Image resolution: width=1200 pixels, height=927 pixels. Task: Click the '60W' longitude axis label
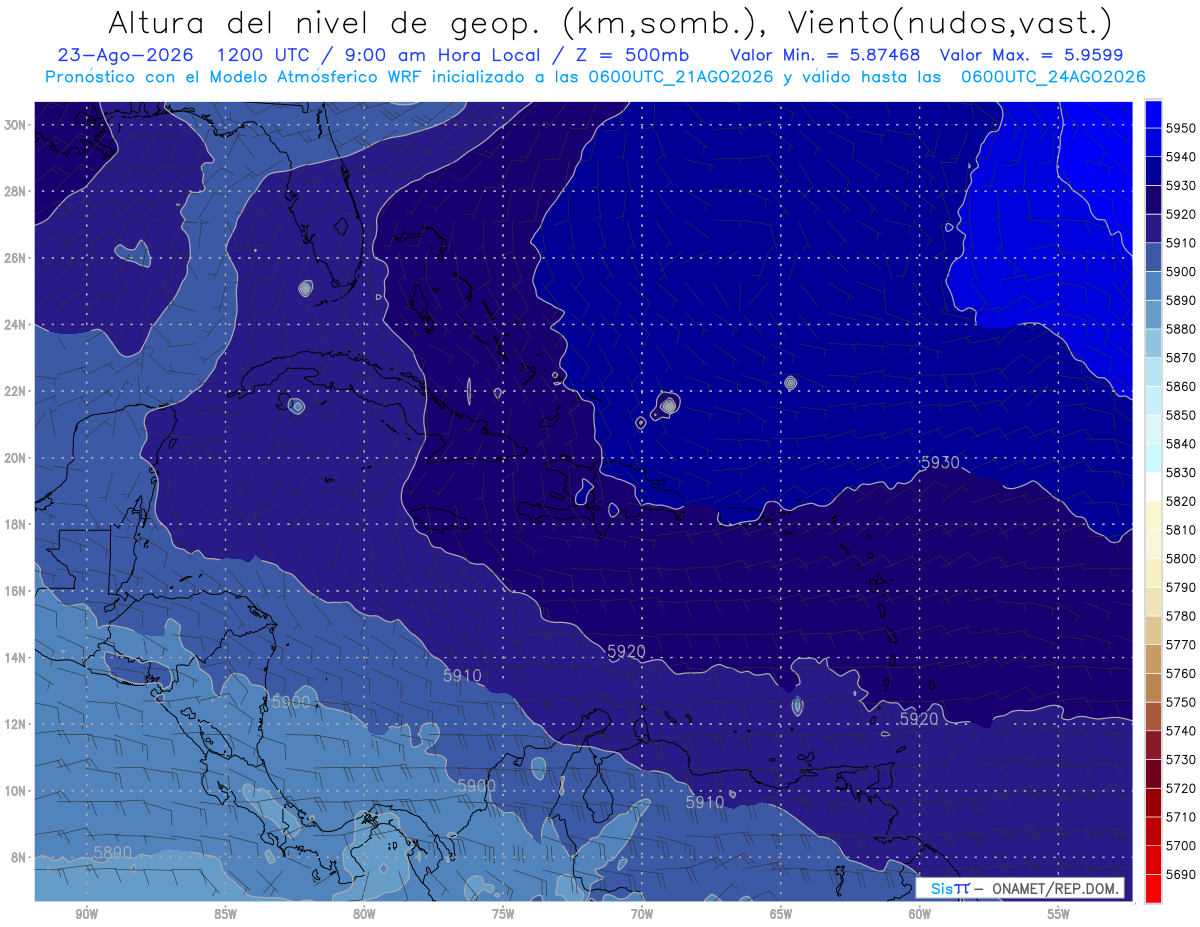click(920, 914)
